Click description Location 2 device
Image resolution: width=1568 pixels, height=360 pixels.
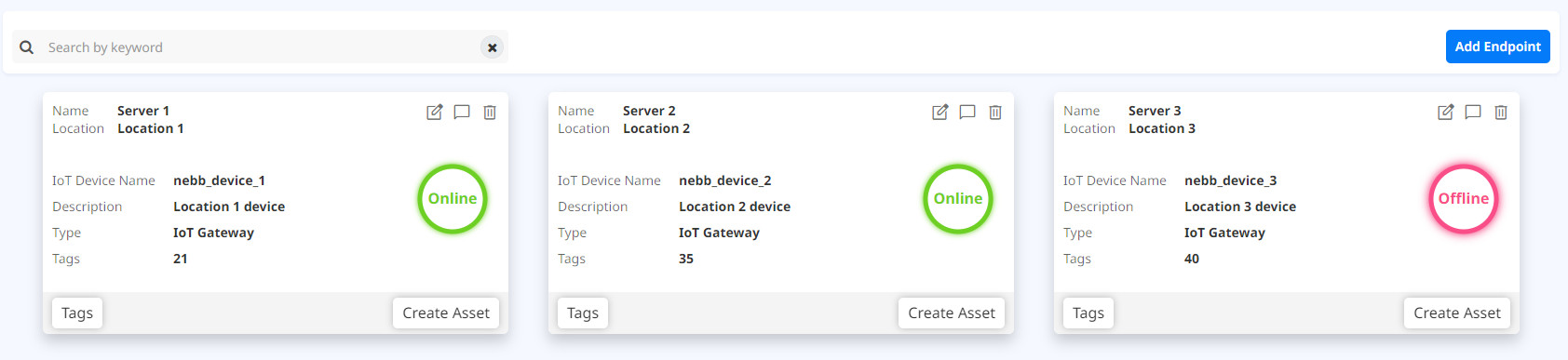pos(735,207)
